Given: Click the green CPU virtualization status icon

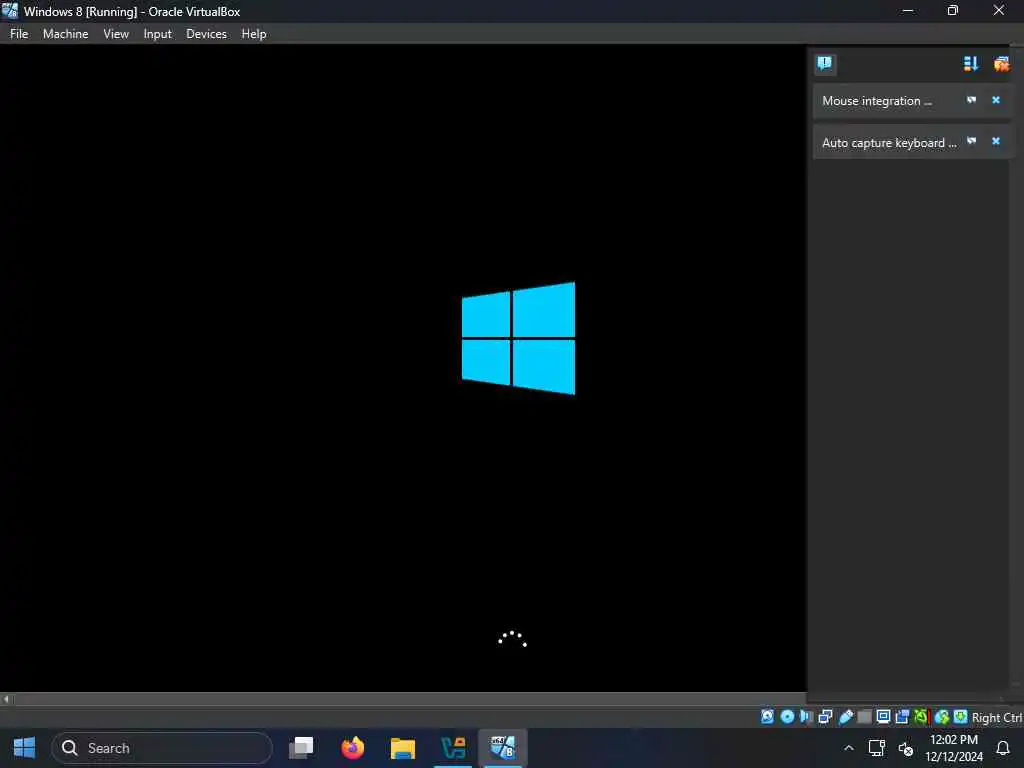Looking at the screenshot, I should pos(921,716).
